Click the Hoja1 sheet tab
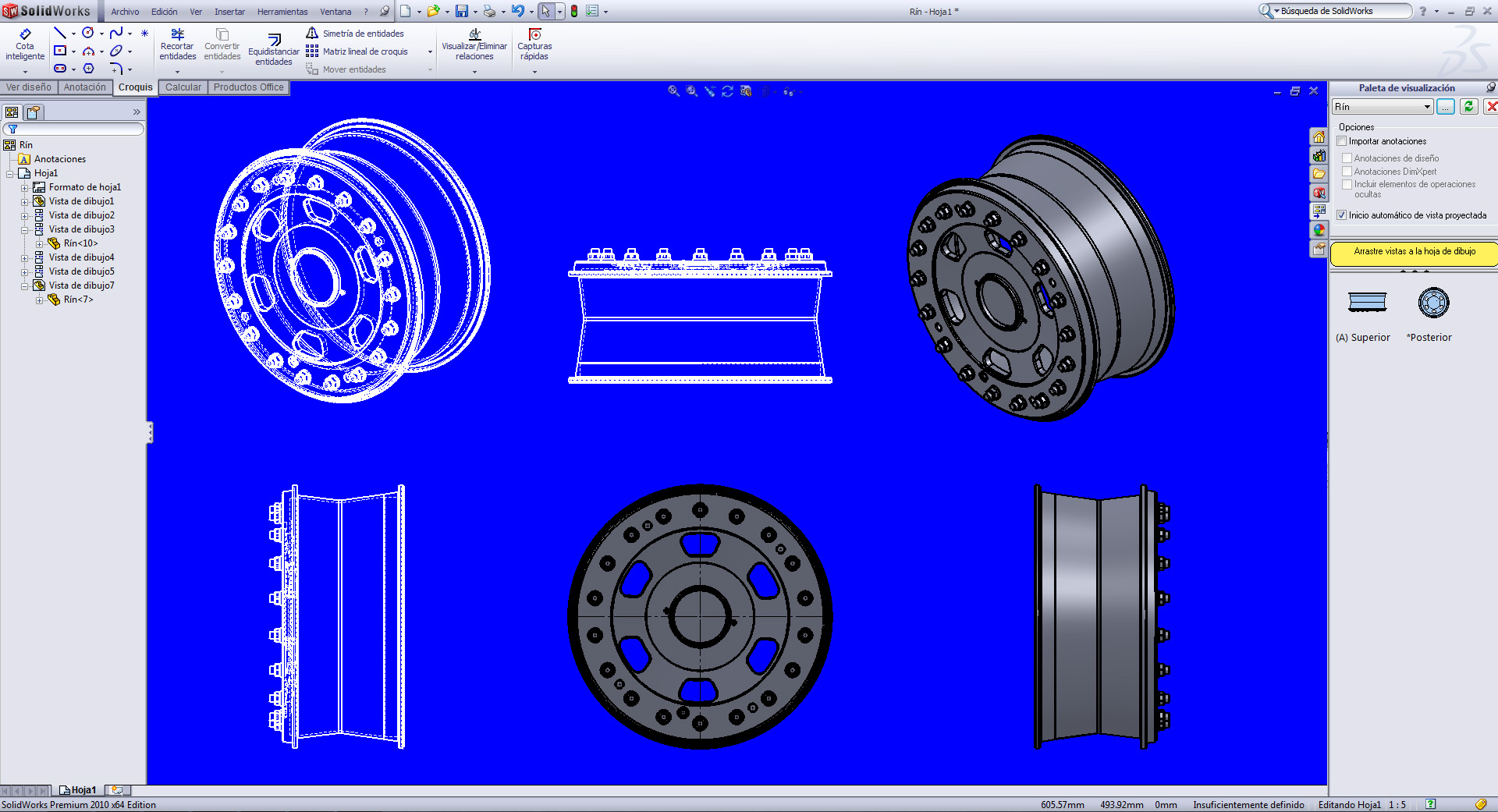Viewport: 1498px width, 812px height. point(78,790)
